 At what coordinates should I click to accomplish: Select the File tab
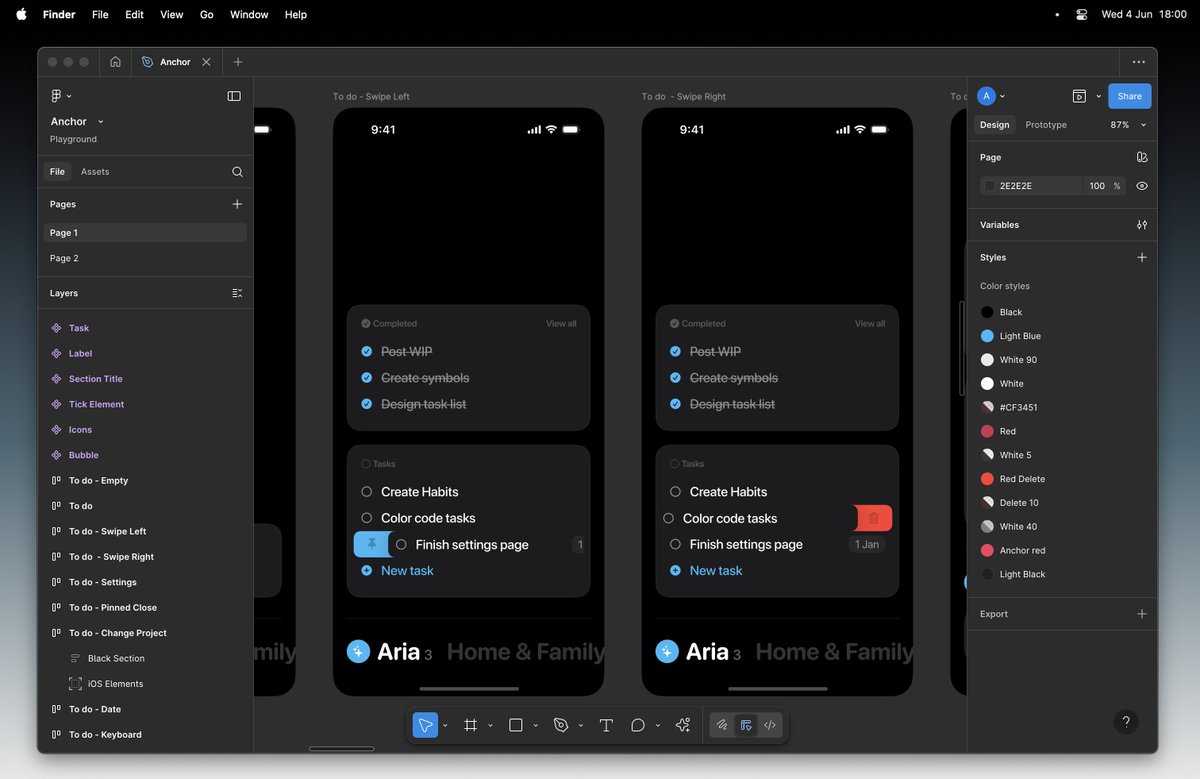pos(57,172)
